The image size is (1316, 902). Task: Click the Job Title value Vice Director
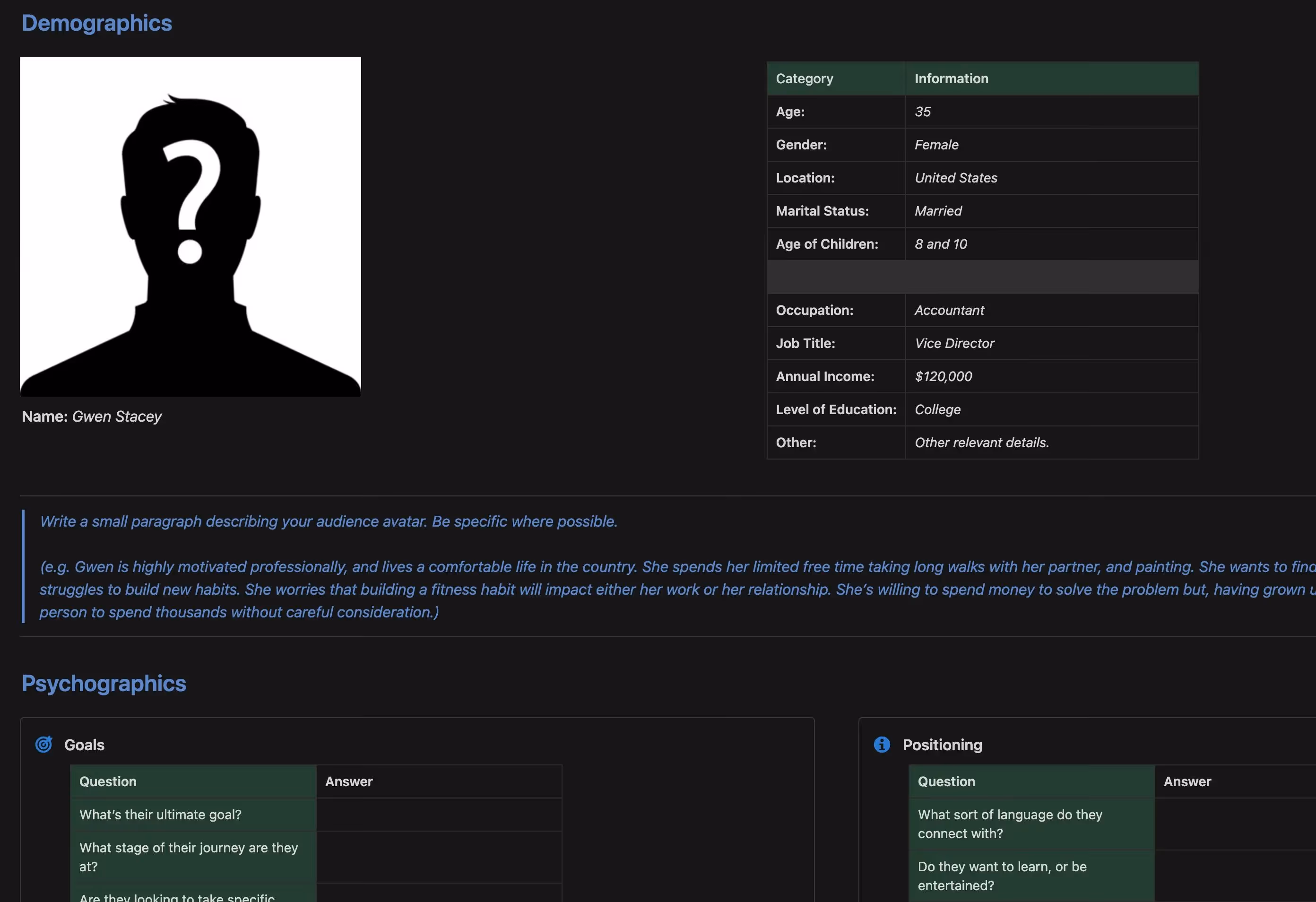pyautogui.click(x=955, y=344)
